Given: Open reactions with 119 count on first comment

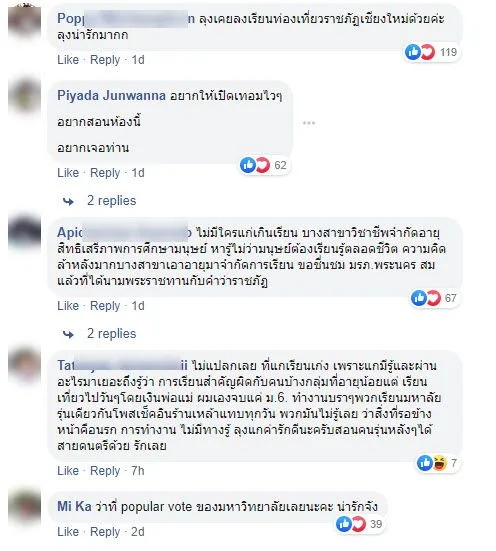Looking at the screenshot, I should coord(432,52).
